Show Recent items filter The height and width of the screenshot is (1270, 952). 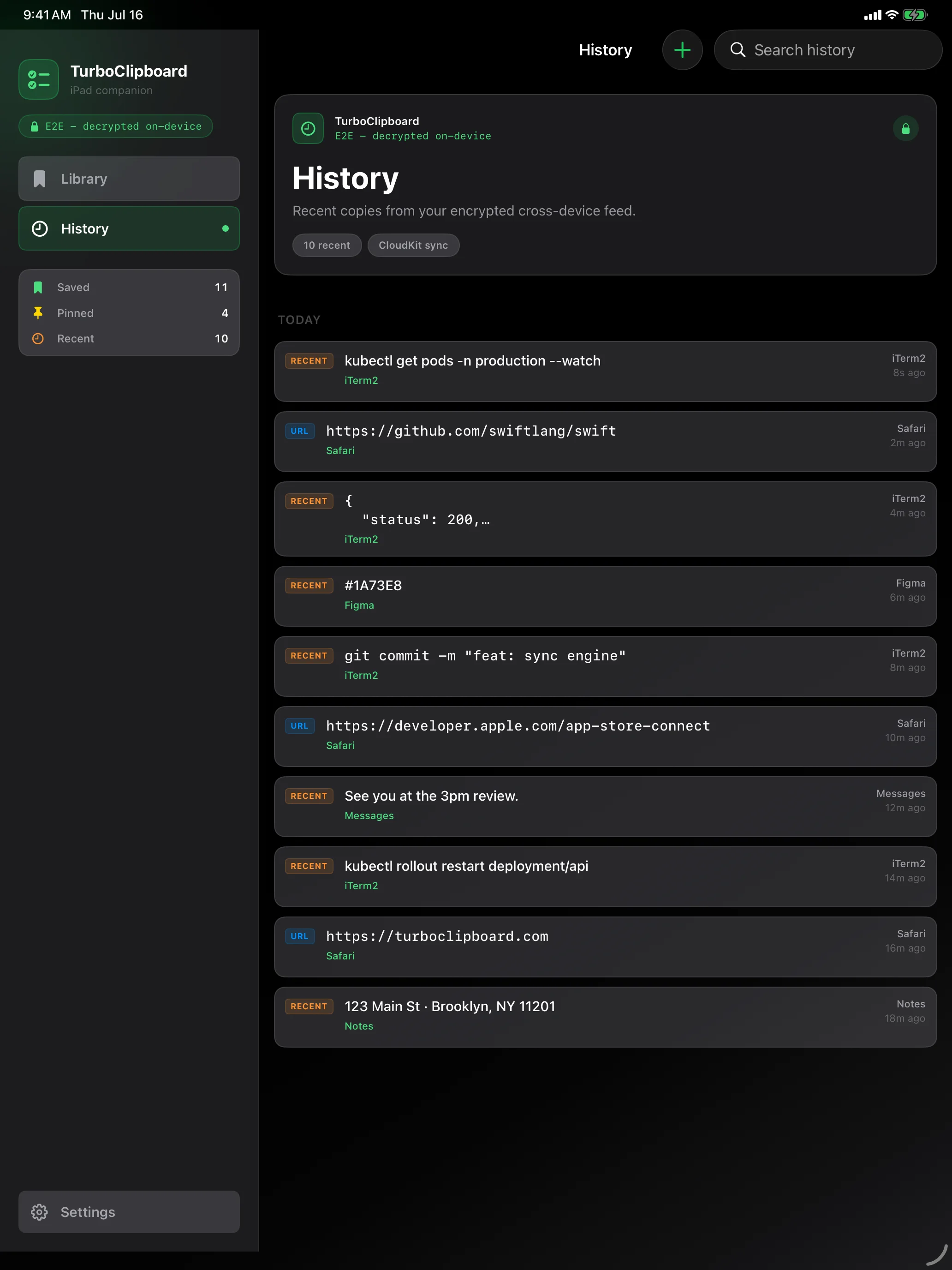tap(129, 339)
